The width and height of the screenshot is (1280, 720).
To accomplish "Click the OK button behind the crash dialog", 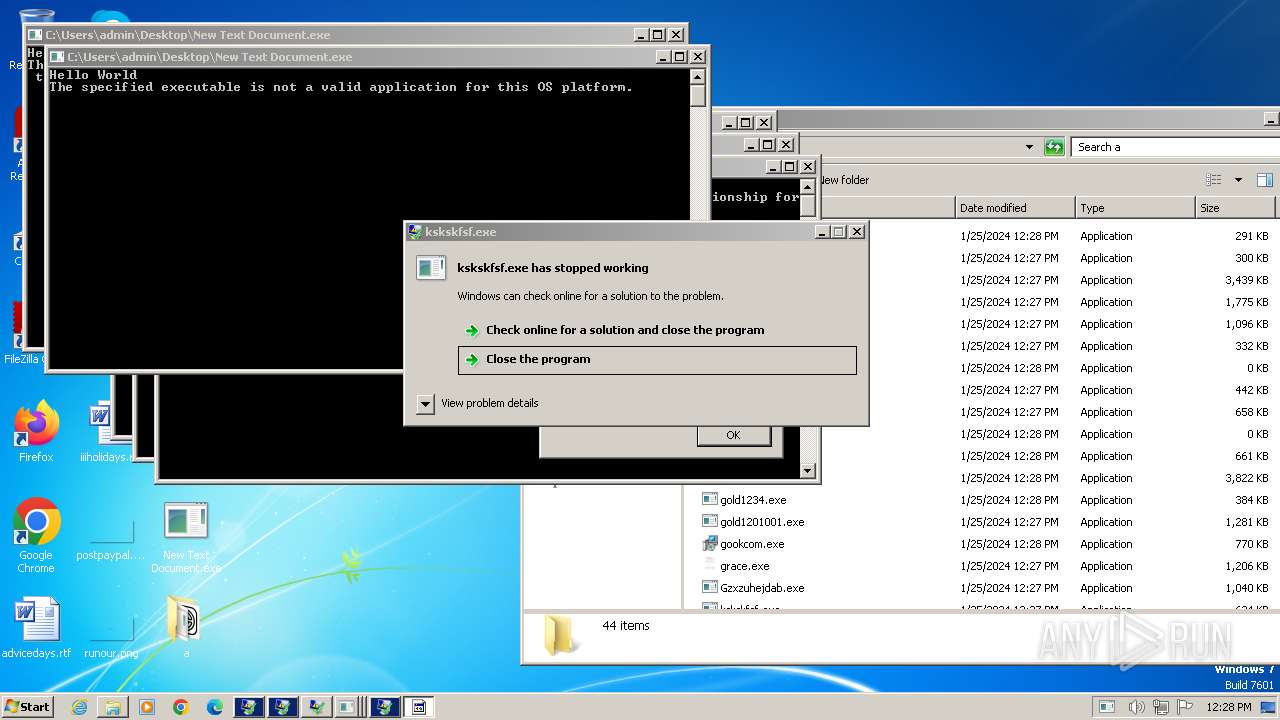I will point(733,435).
